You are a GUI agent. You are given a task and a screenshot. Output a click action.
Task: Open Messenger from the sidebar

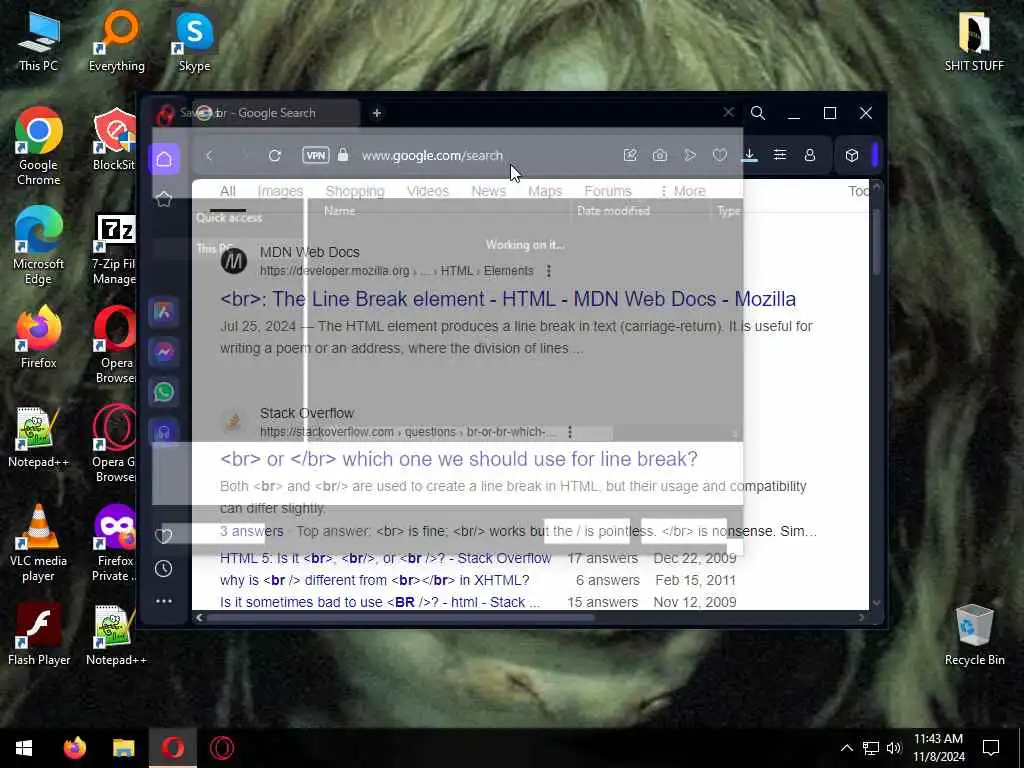[164, 351]
